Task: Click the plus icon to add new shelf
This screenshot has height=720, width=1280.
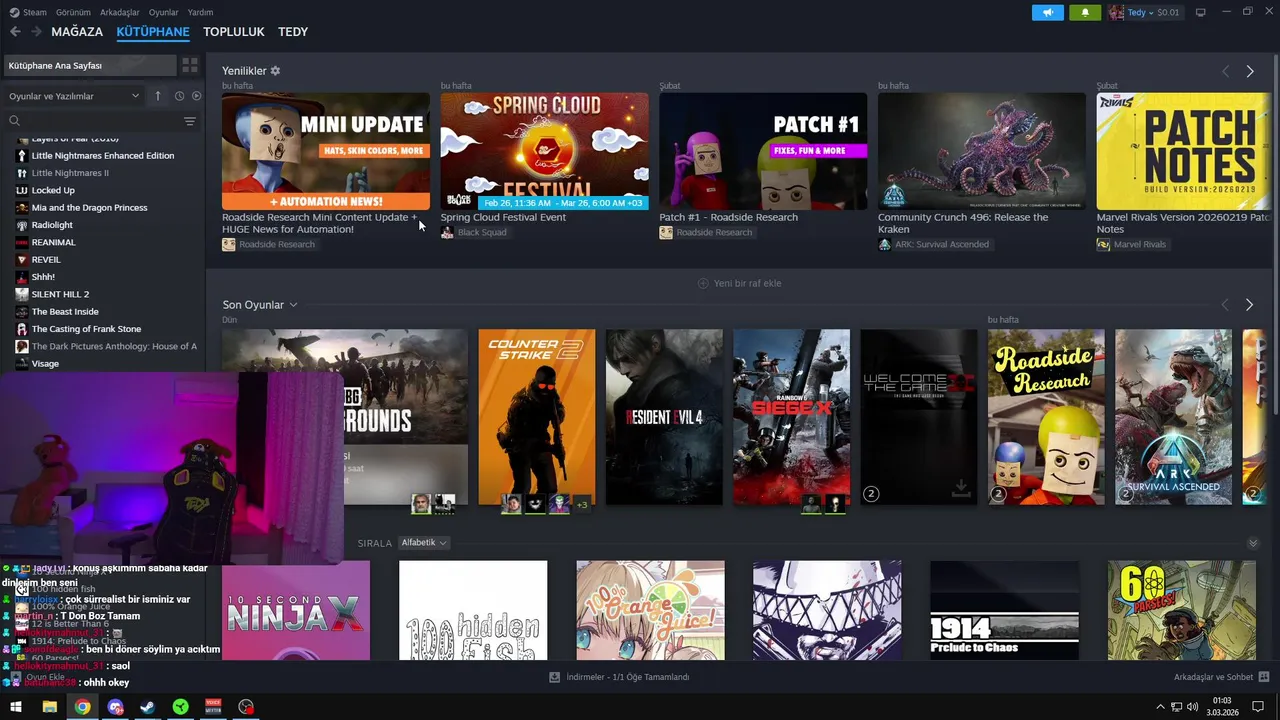Action: pos(703,283)
